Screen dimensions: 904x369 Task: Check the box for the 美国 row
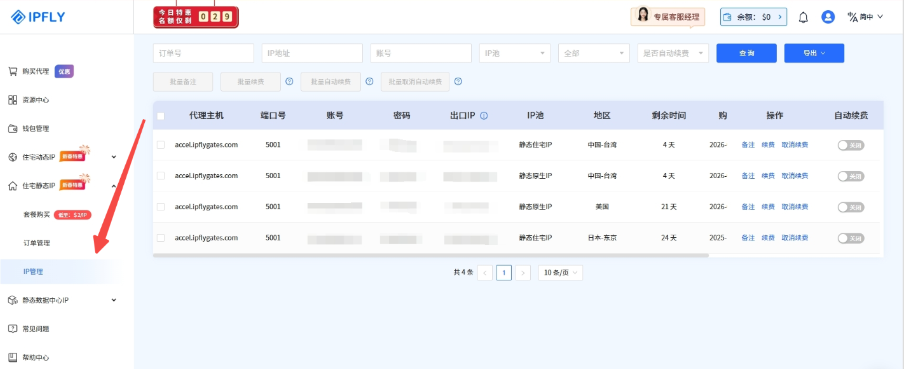(161, 206)
